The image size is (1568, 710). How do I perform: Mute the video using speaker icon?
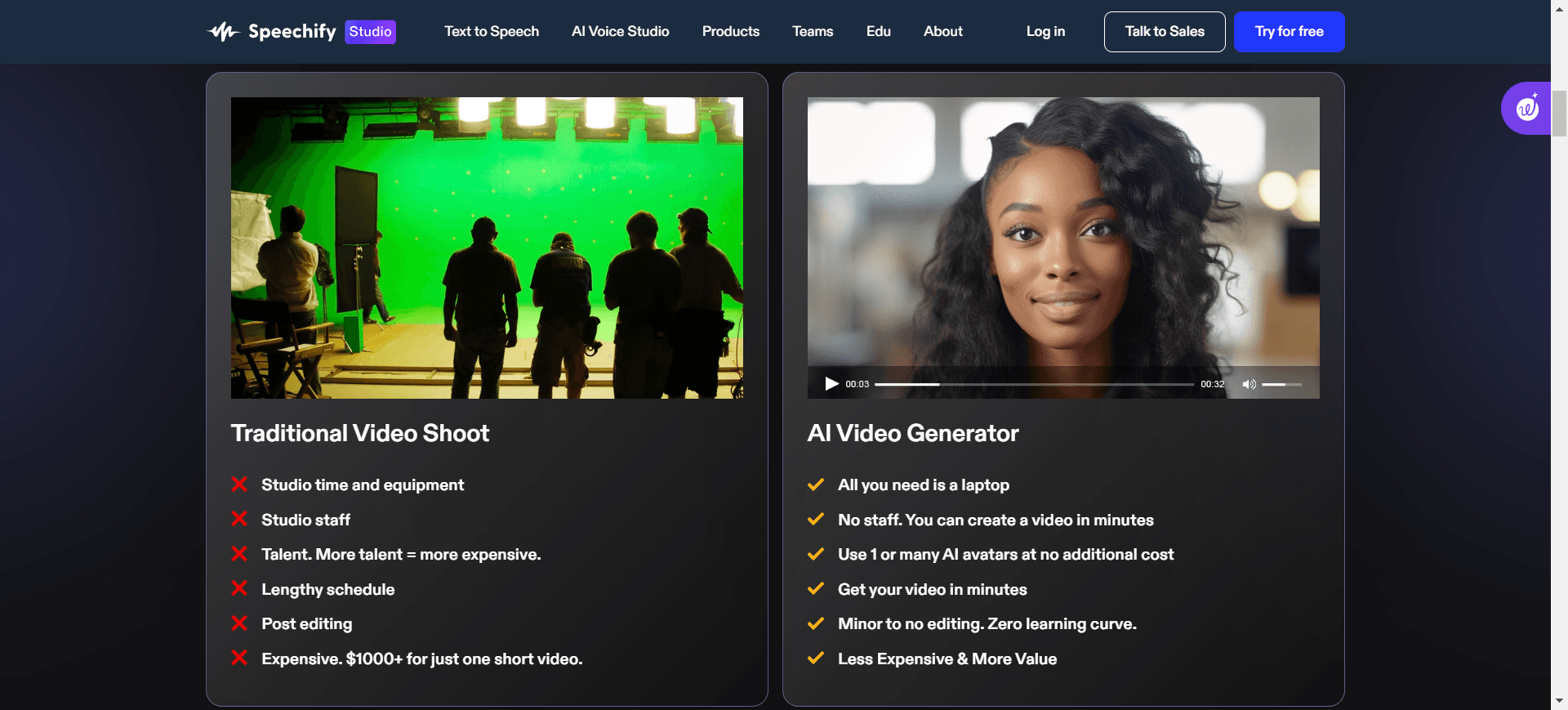[1249, 384]
